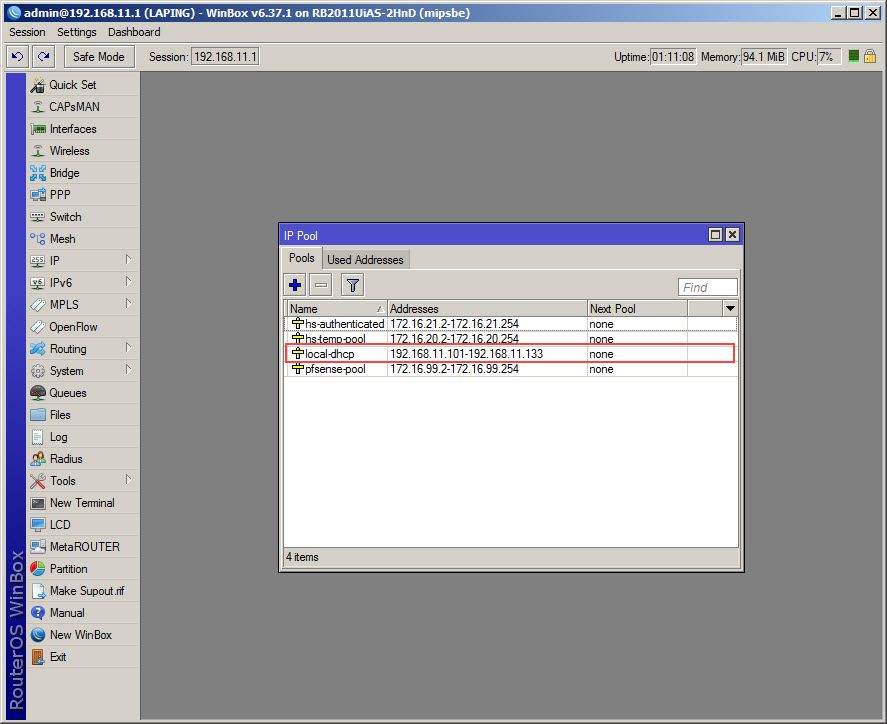
Task: Open the column selector dropdown arrow in the pool table
Action: 730,309
